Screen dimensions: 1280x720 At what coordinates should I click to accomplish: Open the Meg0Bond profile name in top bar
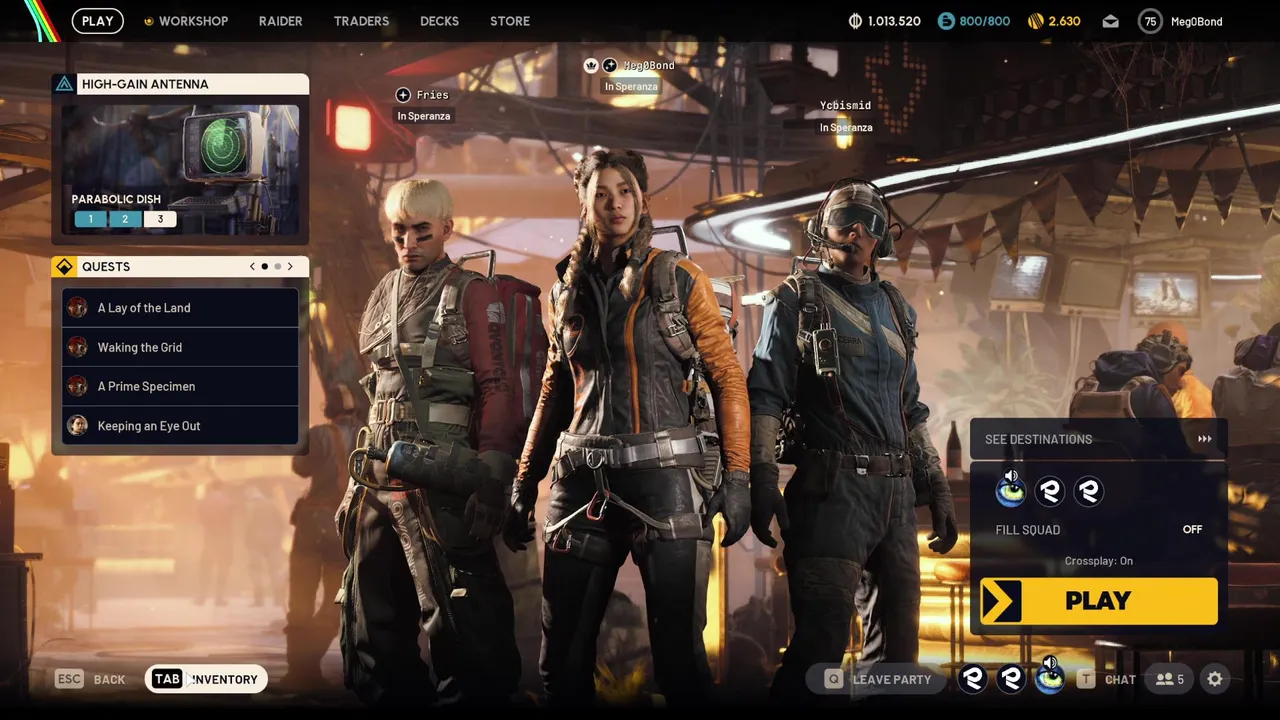(x=1196, y=21)
